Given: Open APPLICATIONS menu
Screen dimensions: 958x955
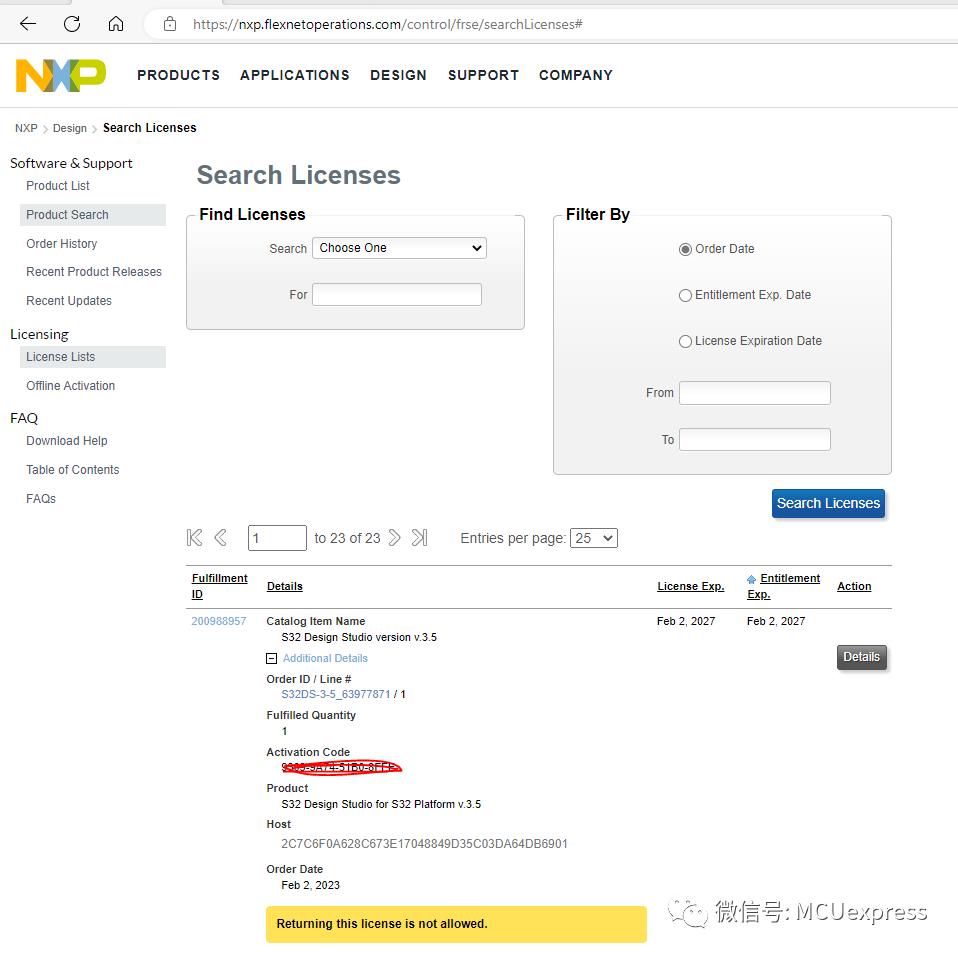Looking at the screenshot, I should point(294,75).
